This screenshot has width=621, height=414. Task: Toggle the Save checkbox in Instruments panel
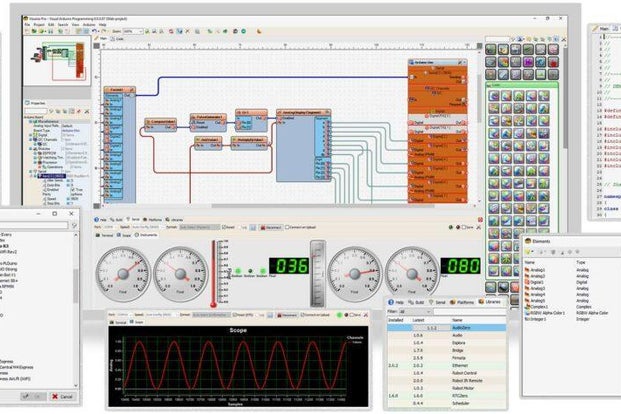tap(468, 227)
